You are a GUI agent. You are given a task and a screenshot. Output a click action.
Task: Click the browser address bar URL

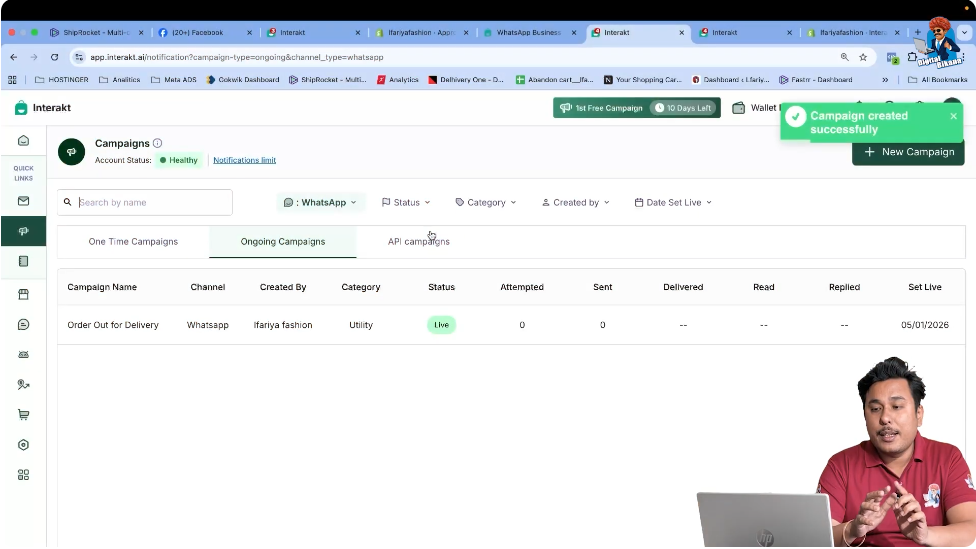pos(237,57)
